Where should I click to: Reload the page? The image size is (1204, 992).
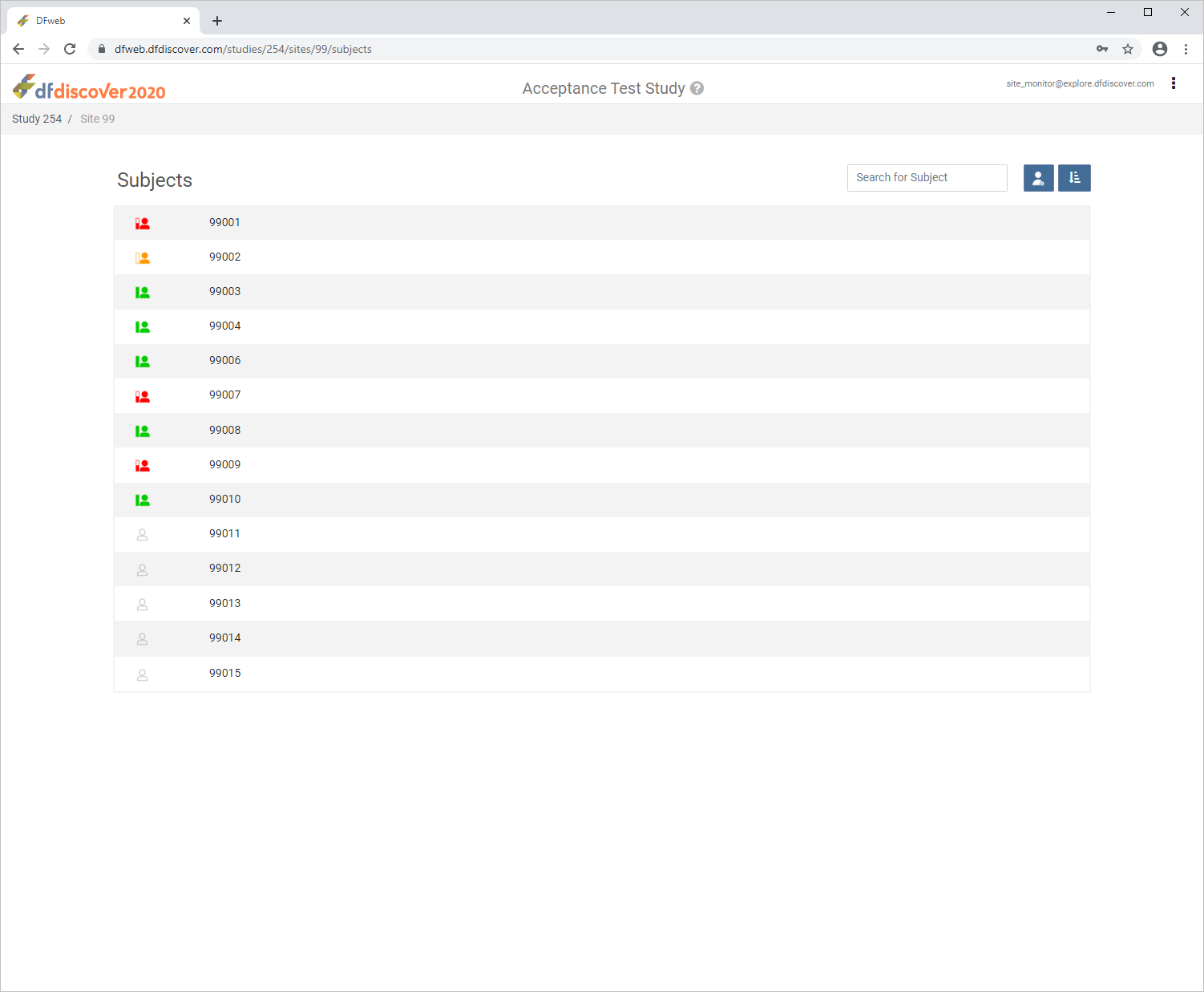click(70, 49)
